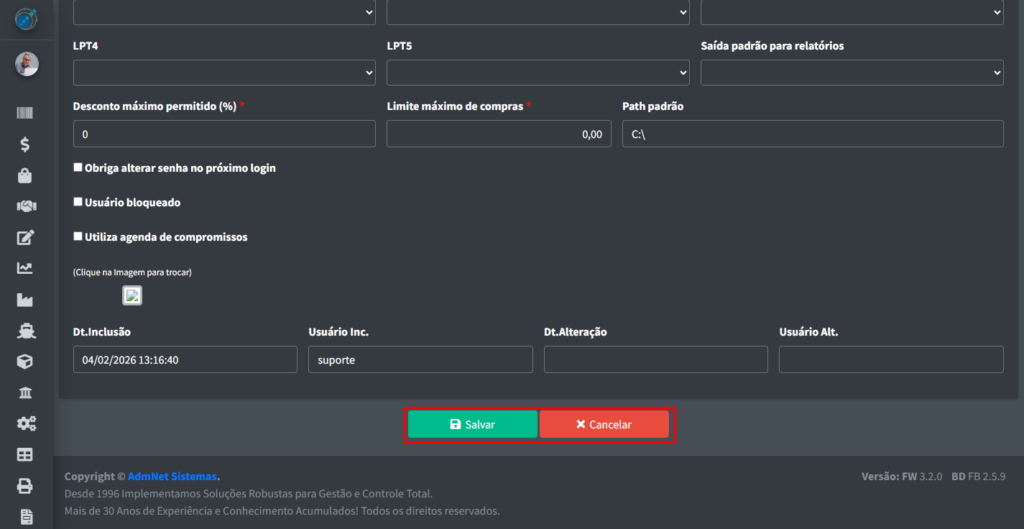Expand the LPT5 dropdown
The height and width of the screenshot is (529, 1024).
point(537,73)
